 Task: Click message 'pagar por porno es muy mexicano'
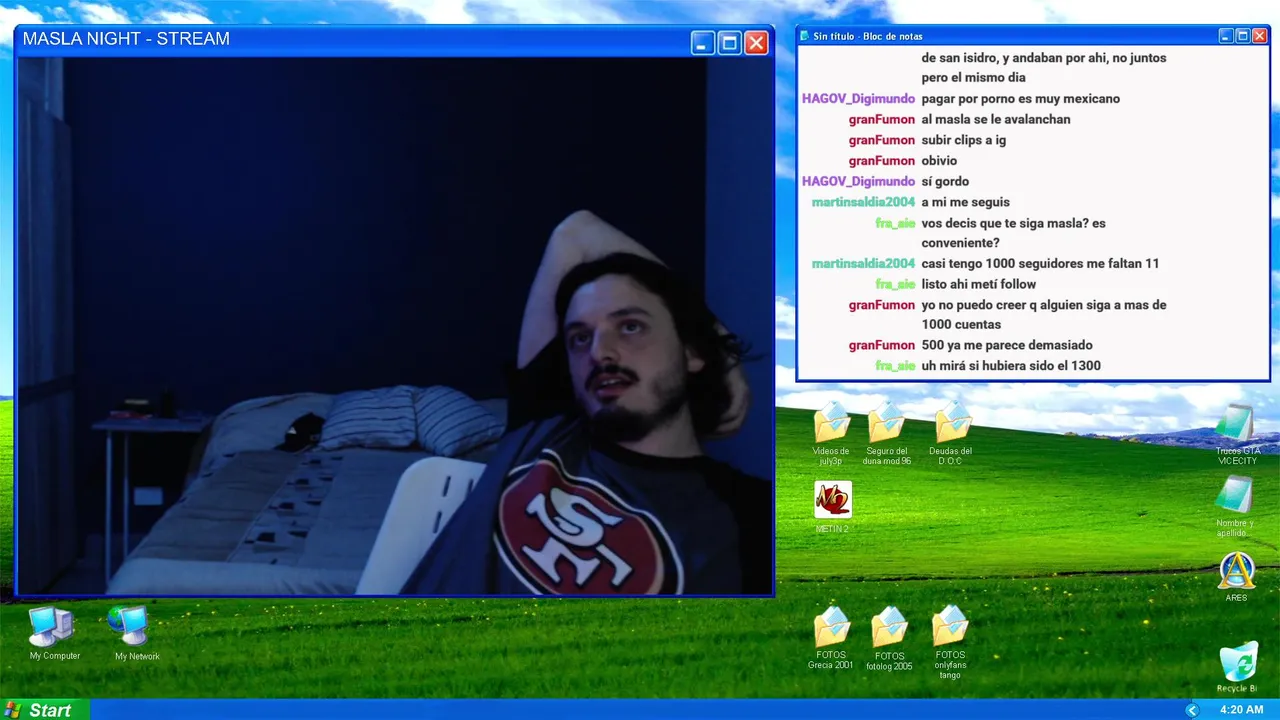[1021, 99]
